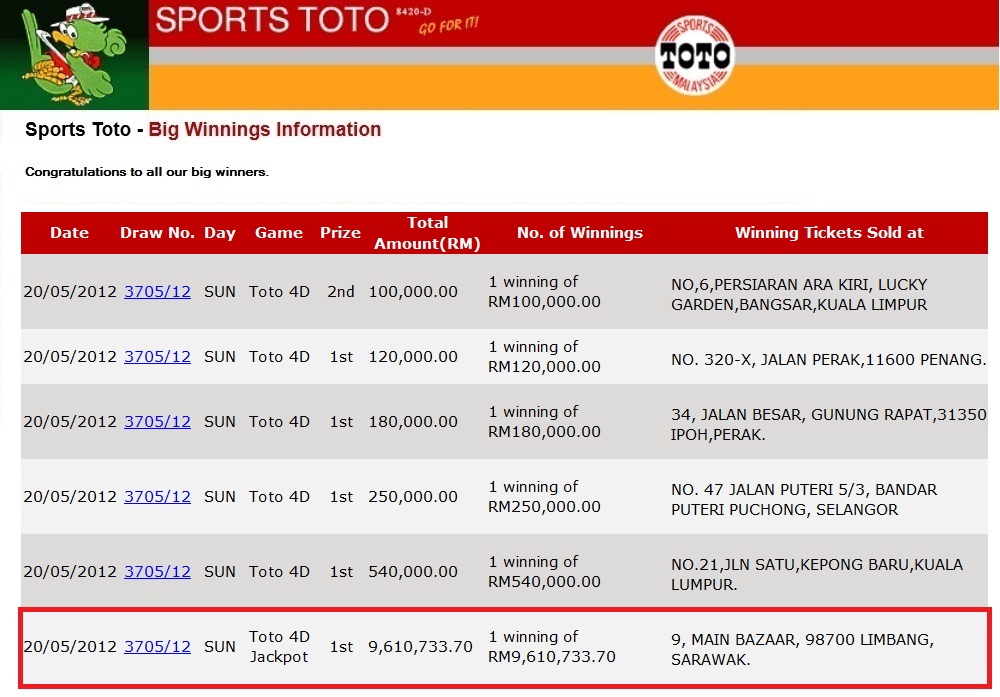The height and width of the screenshot is (697, 1000).
Task: Click the green parrot mascot logo
Action: pyautogui.click(x=74, y=55)
